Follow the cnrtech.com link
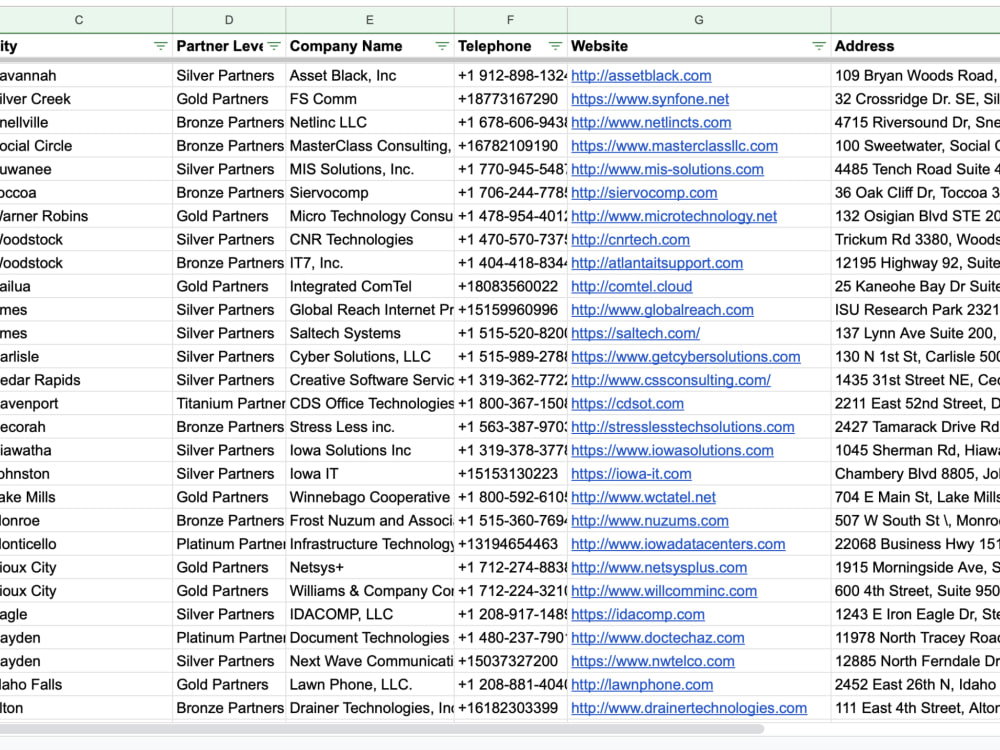The width and height of the screenshot is (1000, 750). (x=630, y=240)
